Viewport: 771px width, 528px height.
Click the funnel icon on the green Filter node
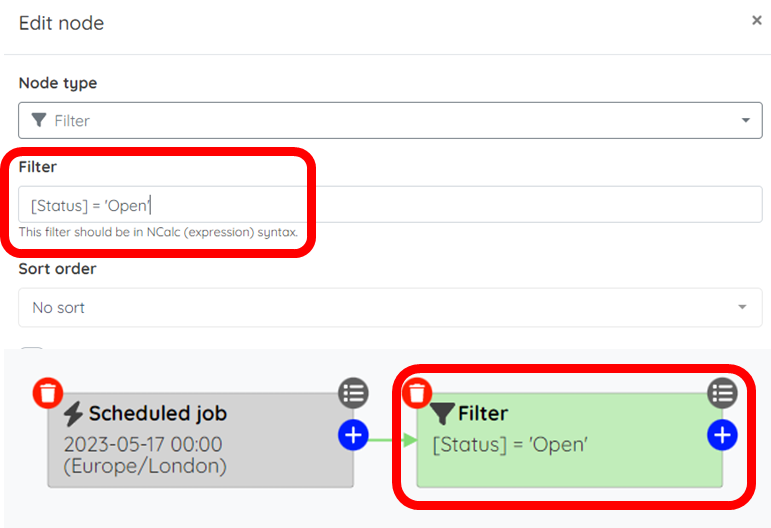coord(442,413)
